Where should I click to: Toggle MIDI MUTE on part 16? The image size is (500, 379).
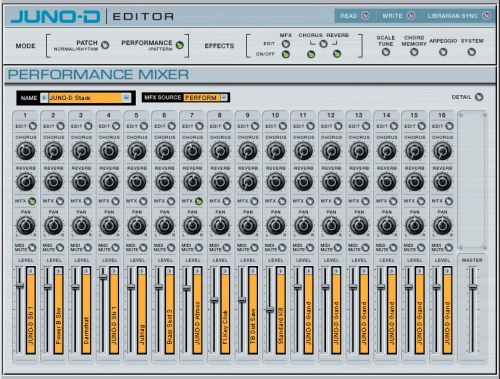point(449,248)
